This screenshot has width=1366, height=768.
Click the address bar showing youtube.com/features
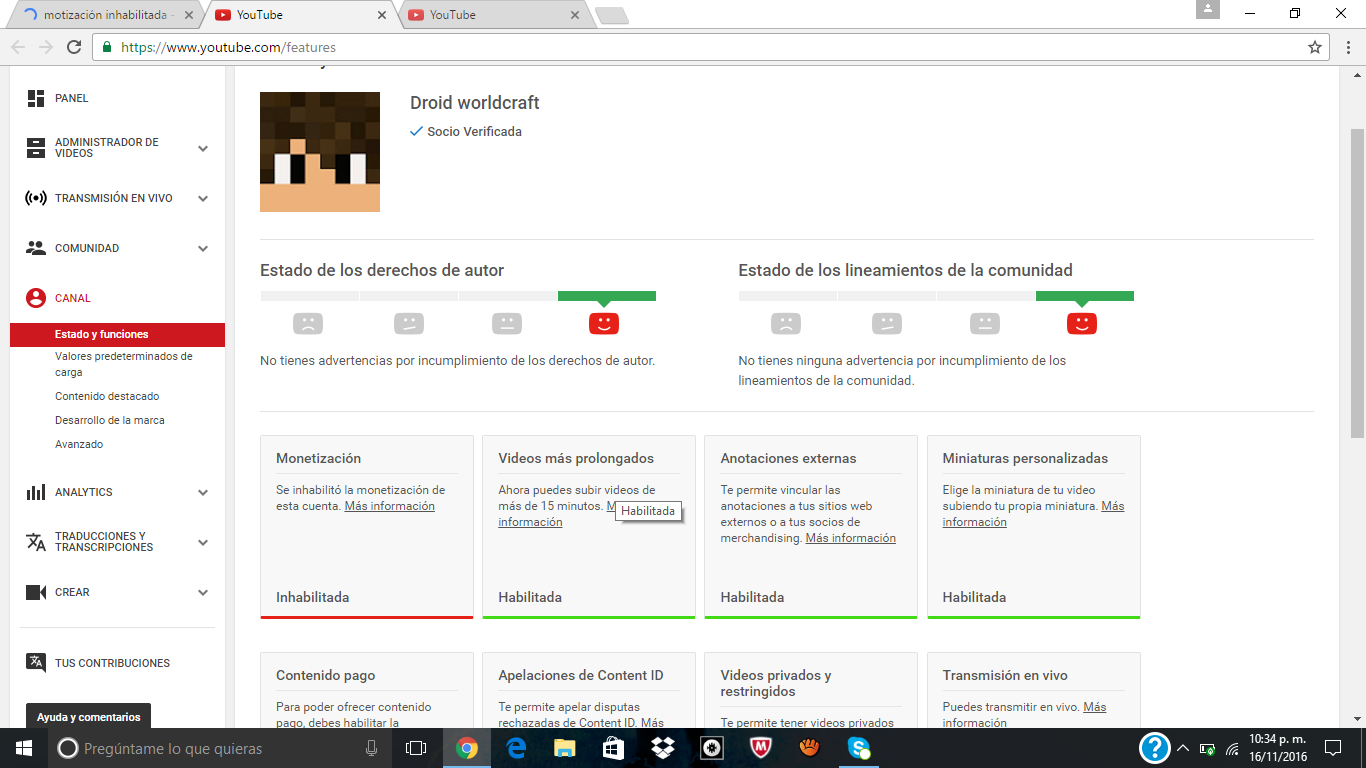(710, 47)
